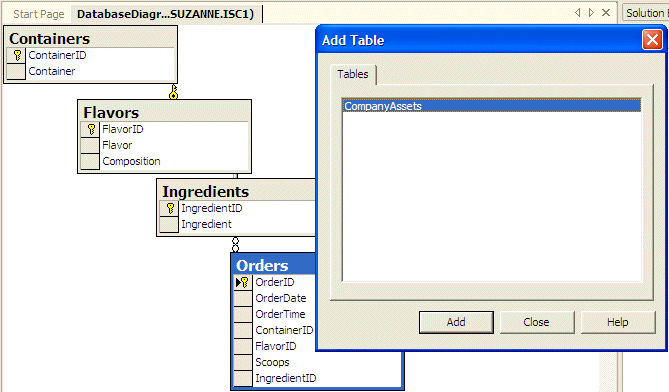Click the primary key icon beside FlavorID in Flavors
The width and height of the screenshot is (669, 392).
point(91,129)
